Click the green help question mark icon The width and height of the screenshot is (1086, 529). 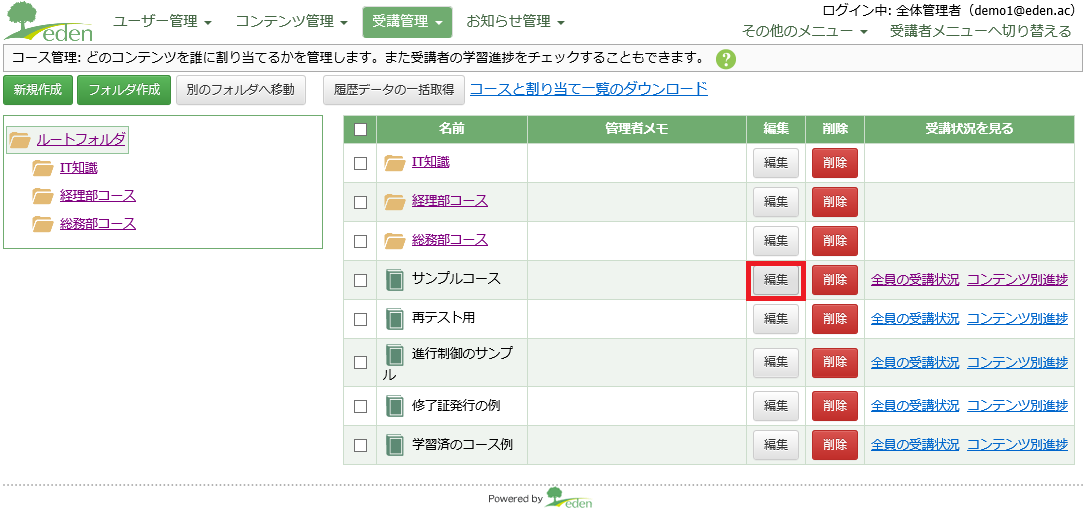point(726,60)
